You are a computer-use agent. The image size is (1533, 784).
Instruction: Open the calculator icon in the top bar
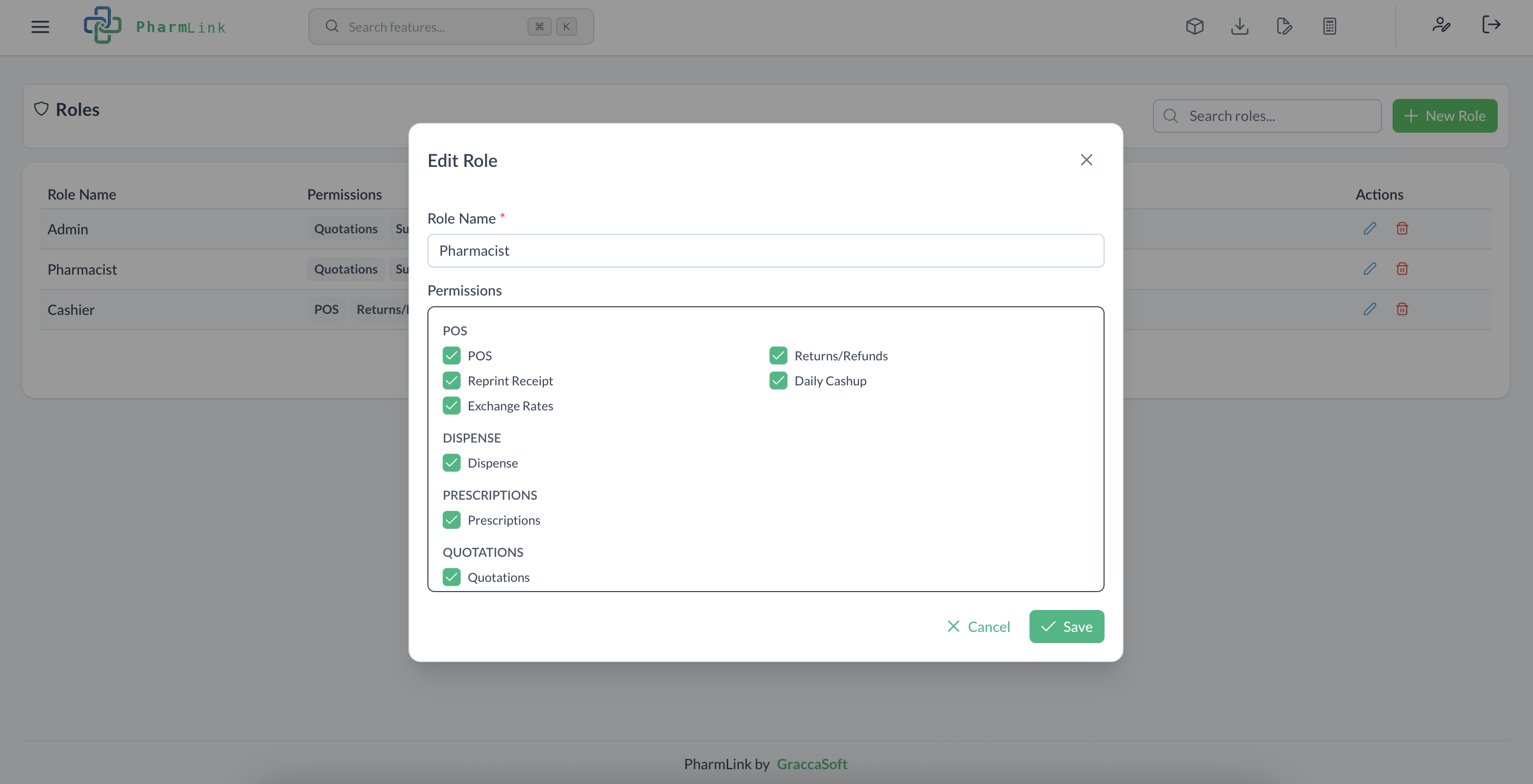1329,26
